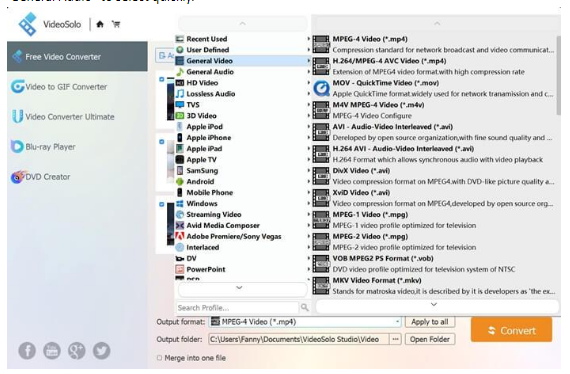Choose VOB MPEG2 PS Format

coord(434,264)
